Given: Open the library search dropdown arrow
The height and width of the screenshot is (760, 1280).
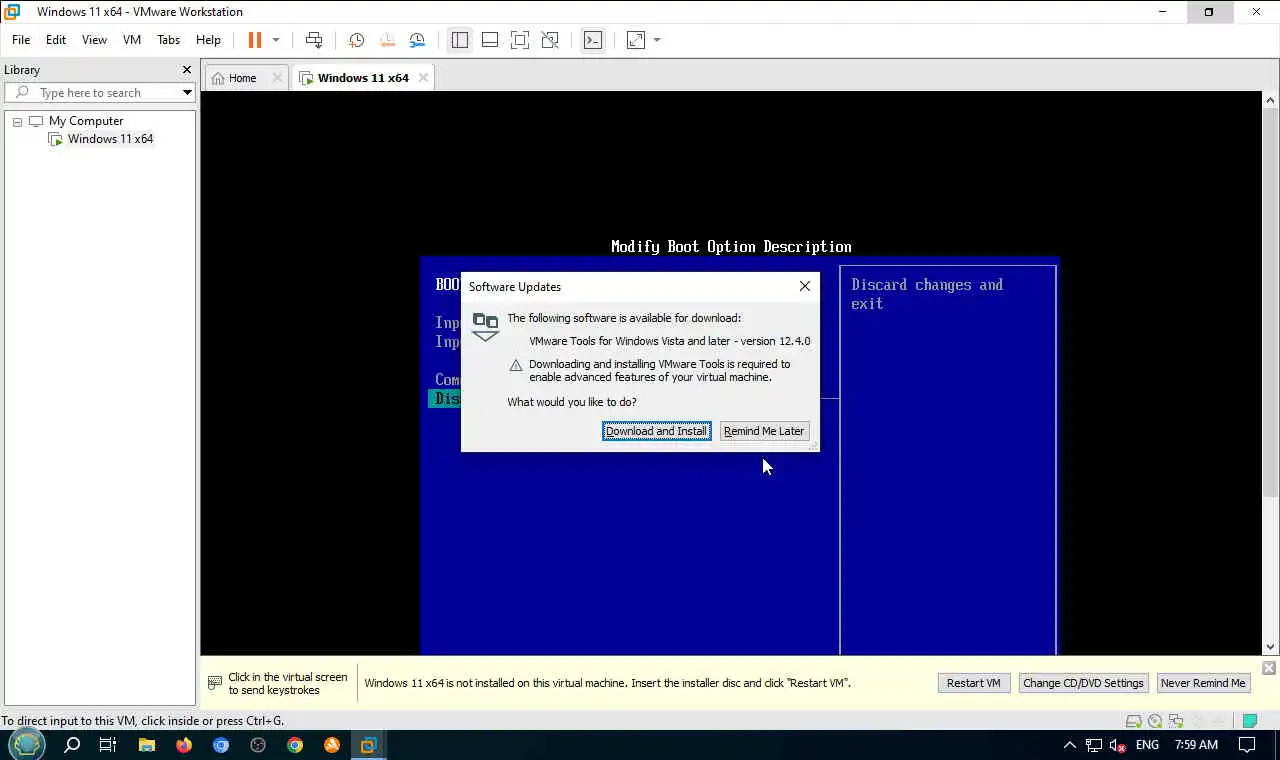Looking at the screenshot, I should [x=187, y=93].
